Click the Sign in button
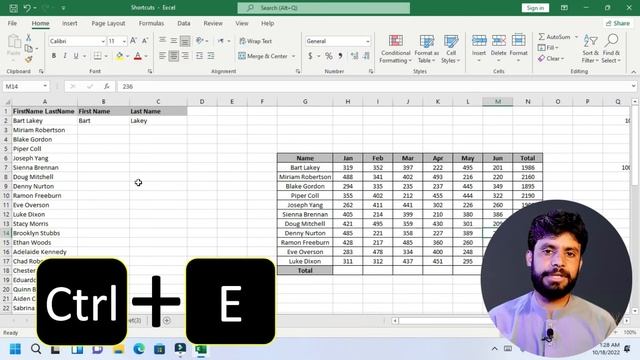640x360 pixels. coord(535,8)
